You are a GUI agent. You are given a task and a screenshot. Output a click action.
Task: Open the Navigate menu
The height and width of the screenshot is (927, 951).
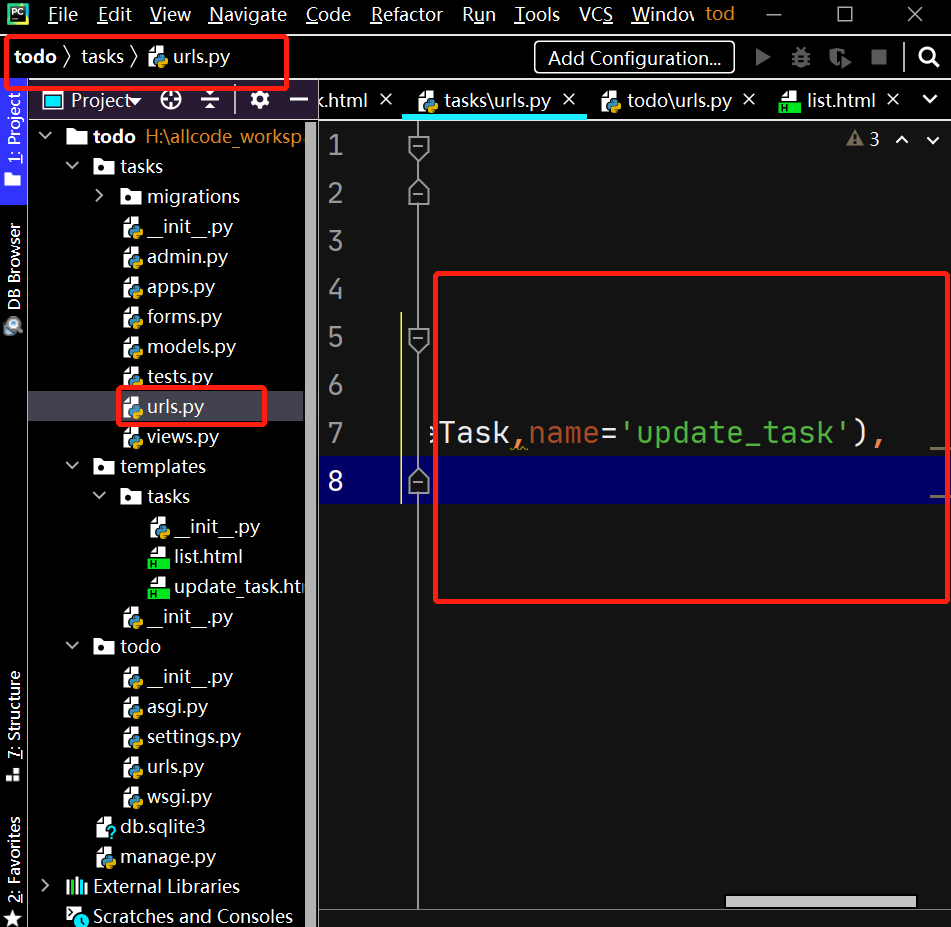pyautogui.click(x=247, y=14)
